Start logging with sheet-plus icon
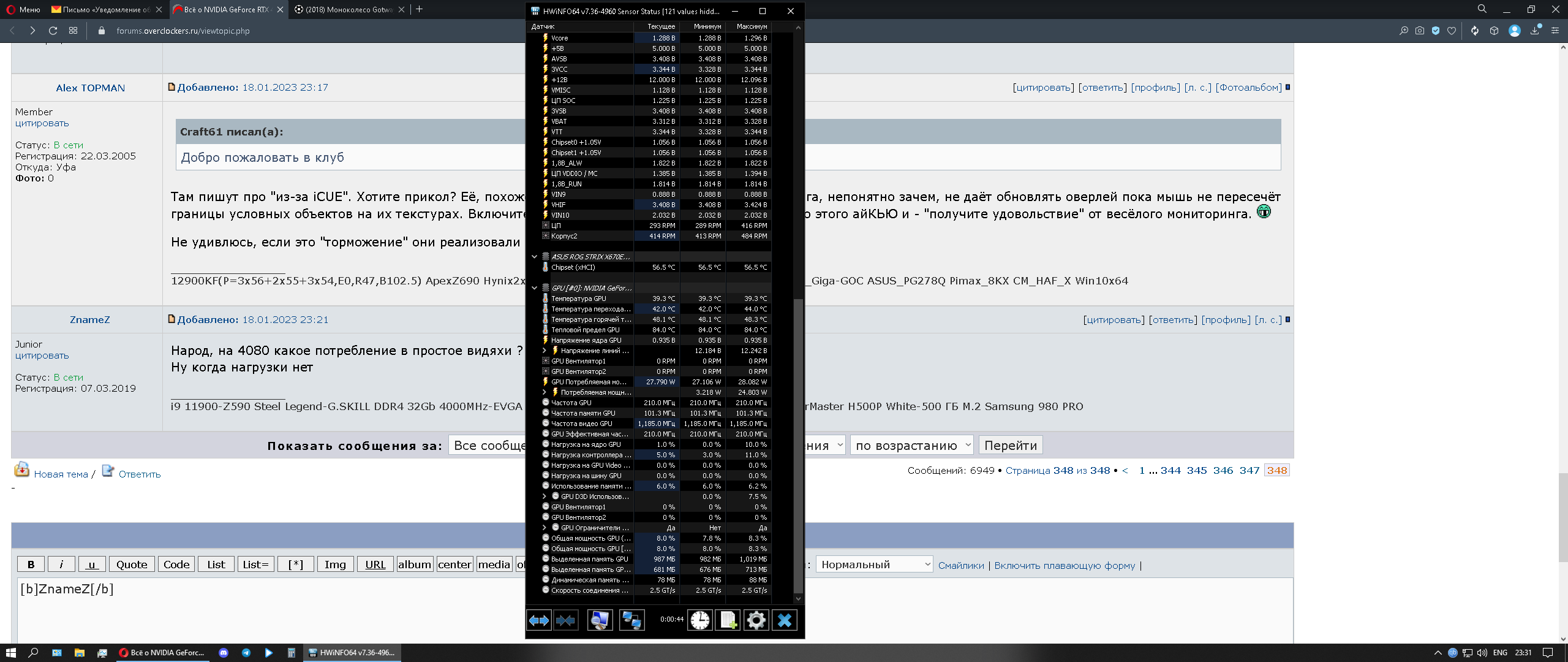The height and width of the screenshot is (662, 1568). coord(728,620)
